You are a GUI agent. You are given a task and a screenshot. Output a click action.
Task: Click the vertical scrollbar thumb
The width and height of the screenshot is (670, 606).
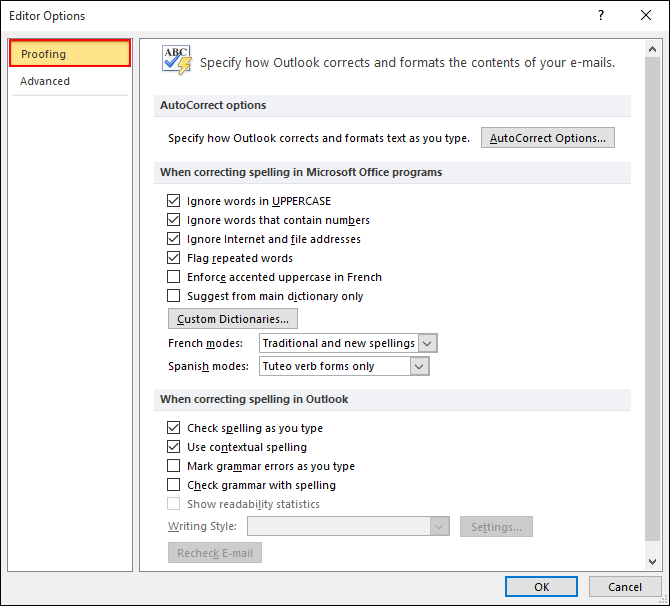point(652,299)
